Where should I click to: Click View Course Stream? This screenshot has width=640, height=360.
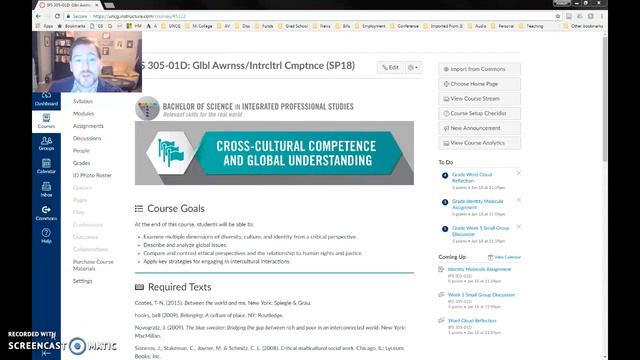click(479, 98)
